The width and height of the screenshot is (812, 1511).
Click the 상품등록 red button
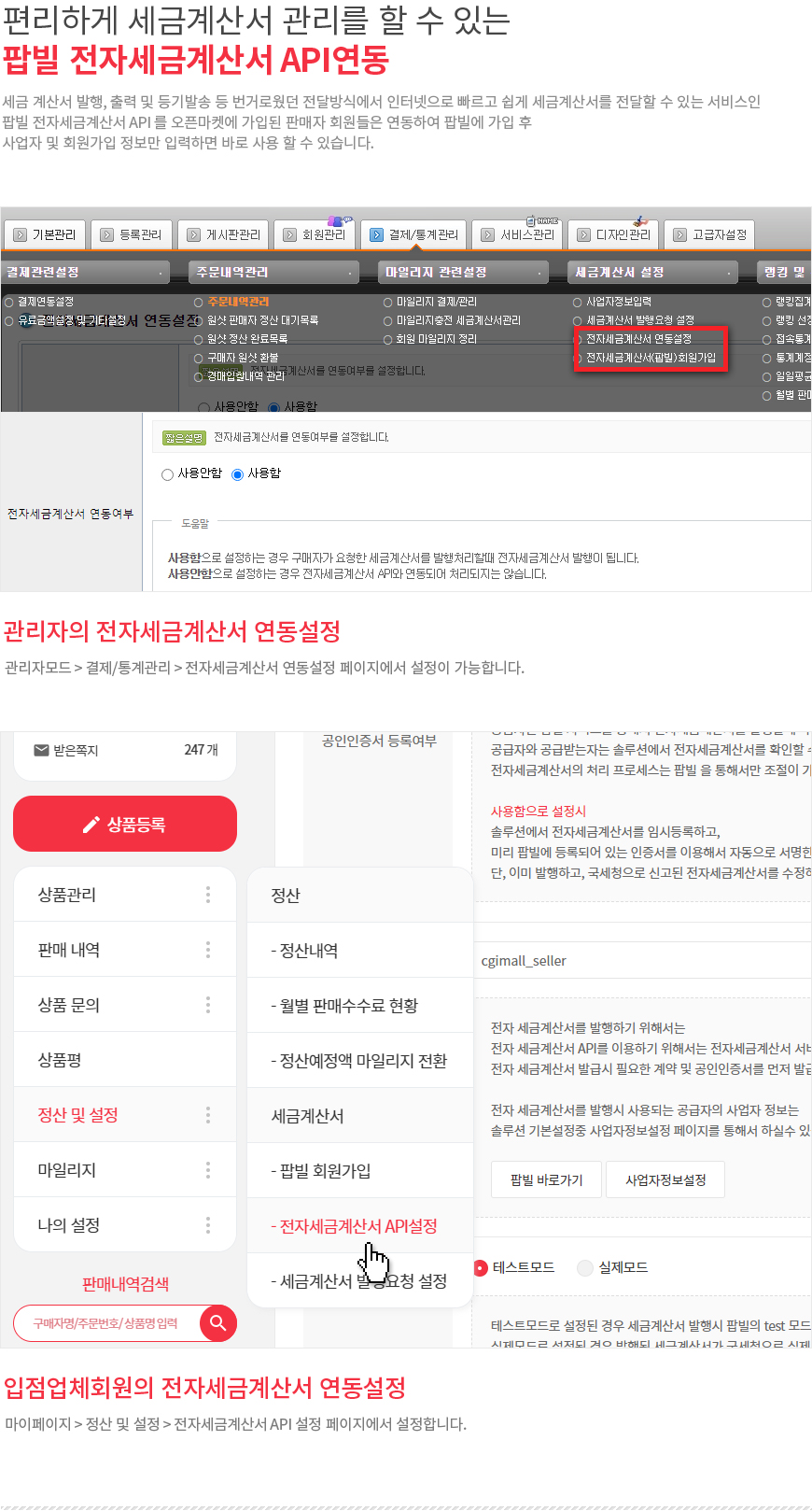point(125,824)
